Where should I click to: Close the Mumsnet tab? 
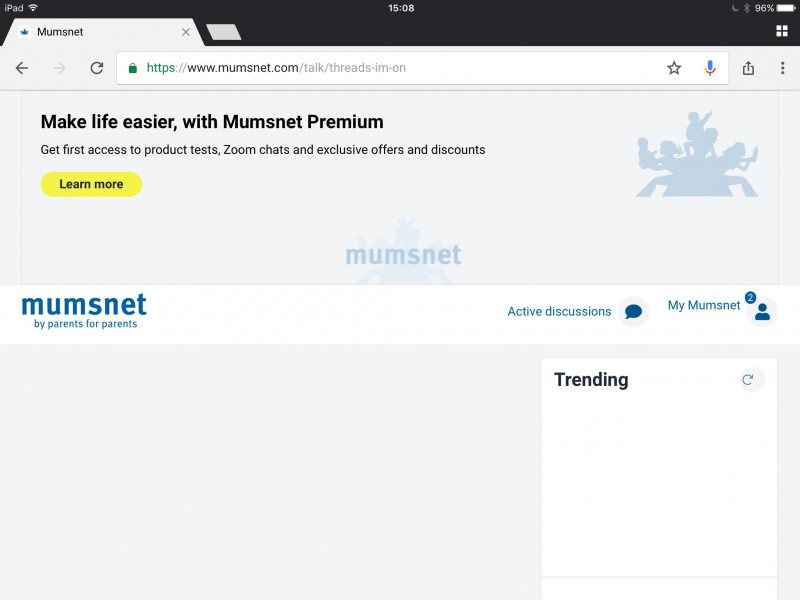pos(185,32)
